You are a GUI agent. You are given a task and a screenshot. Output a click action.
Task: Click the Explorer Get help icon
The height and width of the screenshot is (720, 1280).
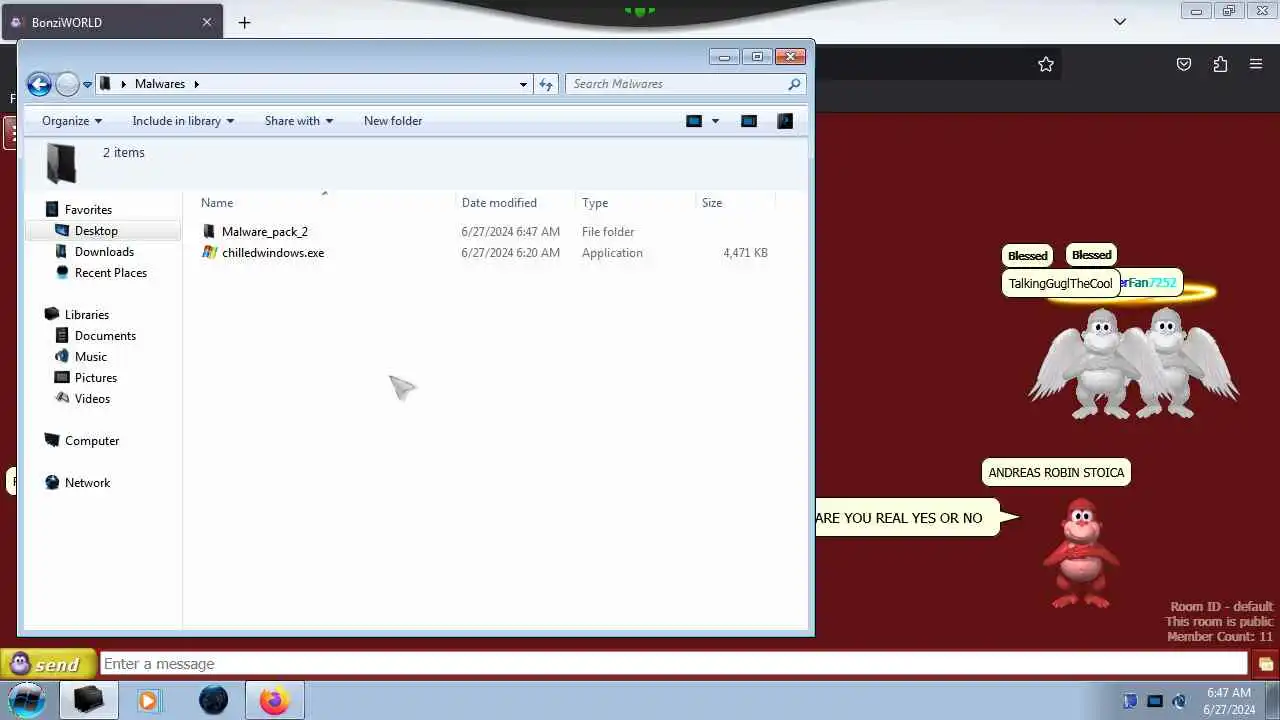[785, 121]
